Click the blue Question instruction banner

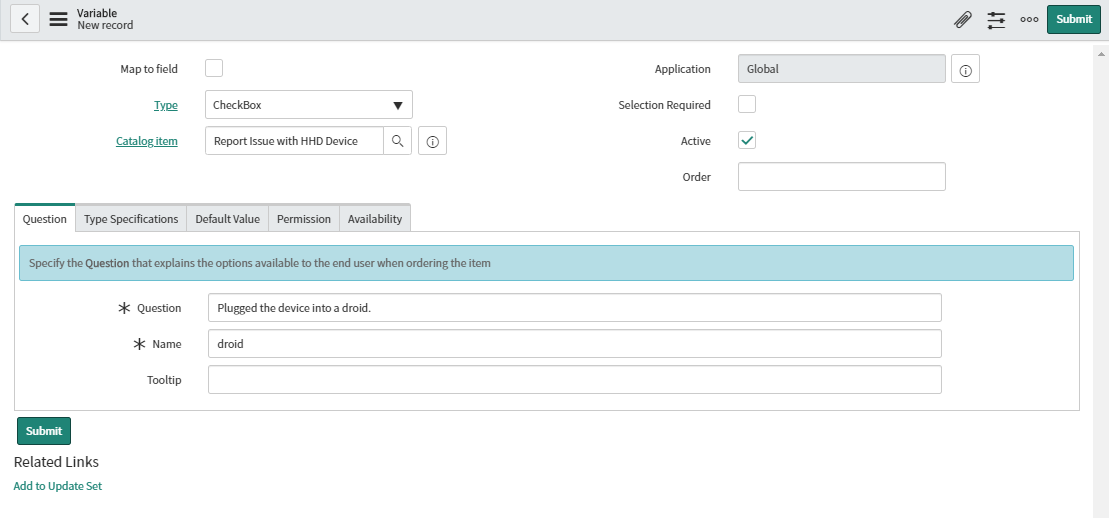coord(546,263)
